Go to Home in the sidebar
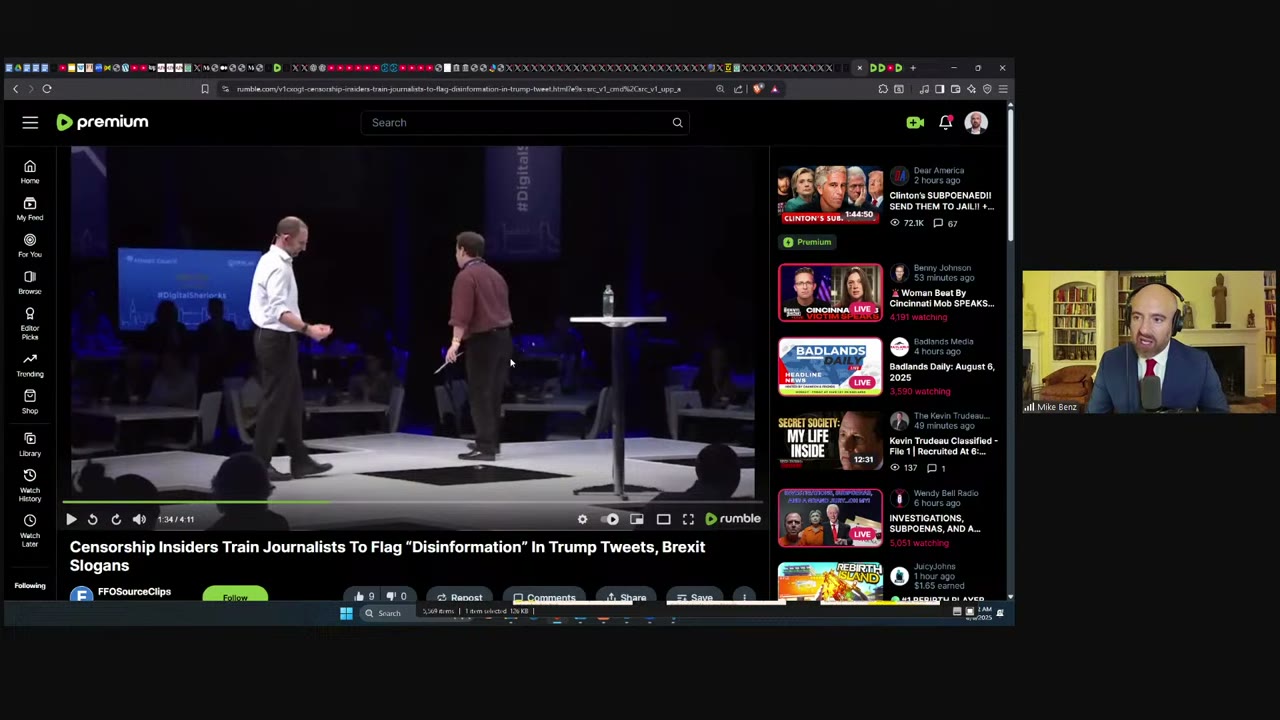This screenshot has height=720, width=1280. 30,171
